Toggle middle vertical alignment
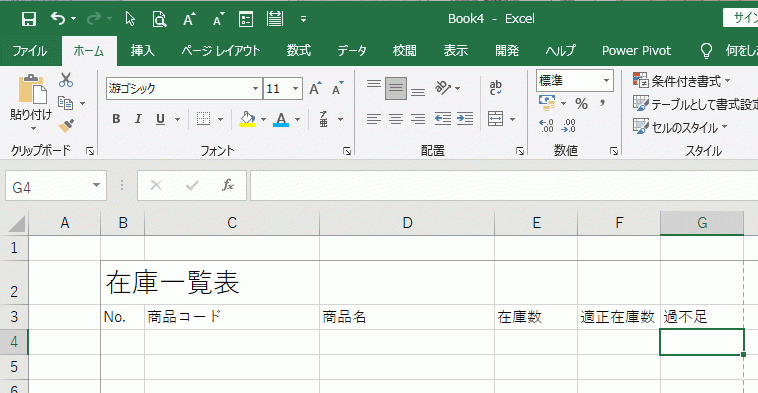Image resolution: width=758 pixels, height=393 pixels. [395, 88]
